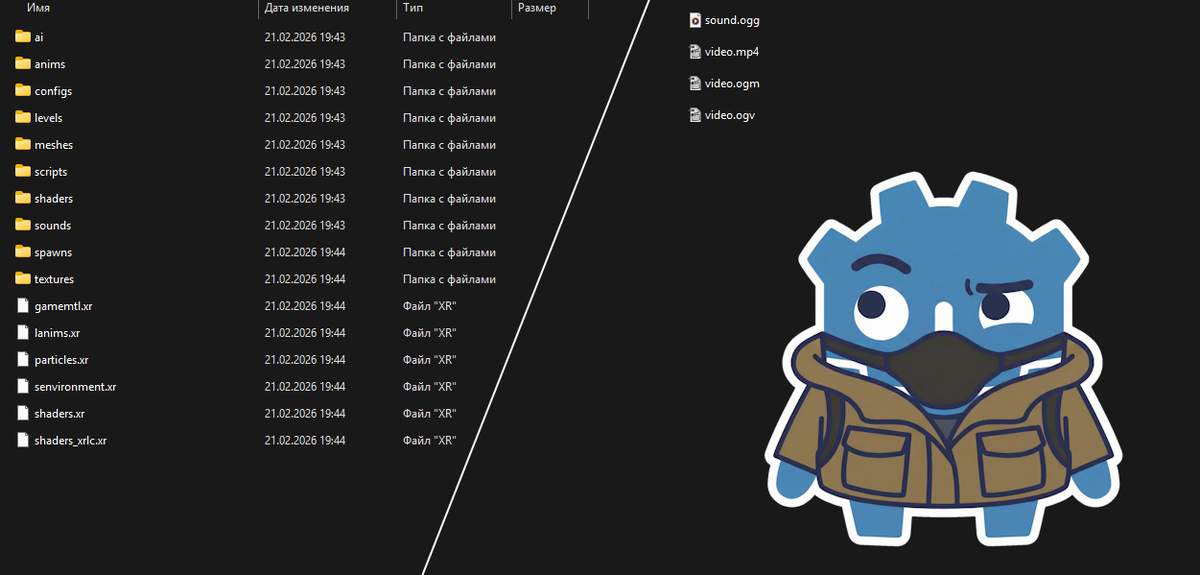The image size is (1200, 575).
Task: Select the lanims.xr file icon
Action: [24, 333]
